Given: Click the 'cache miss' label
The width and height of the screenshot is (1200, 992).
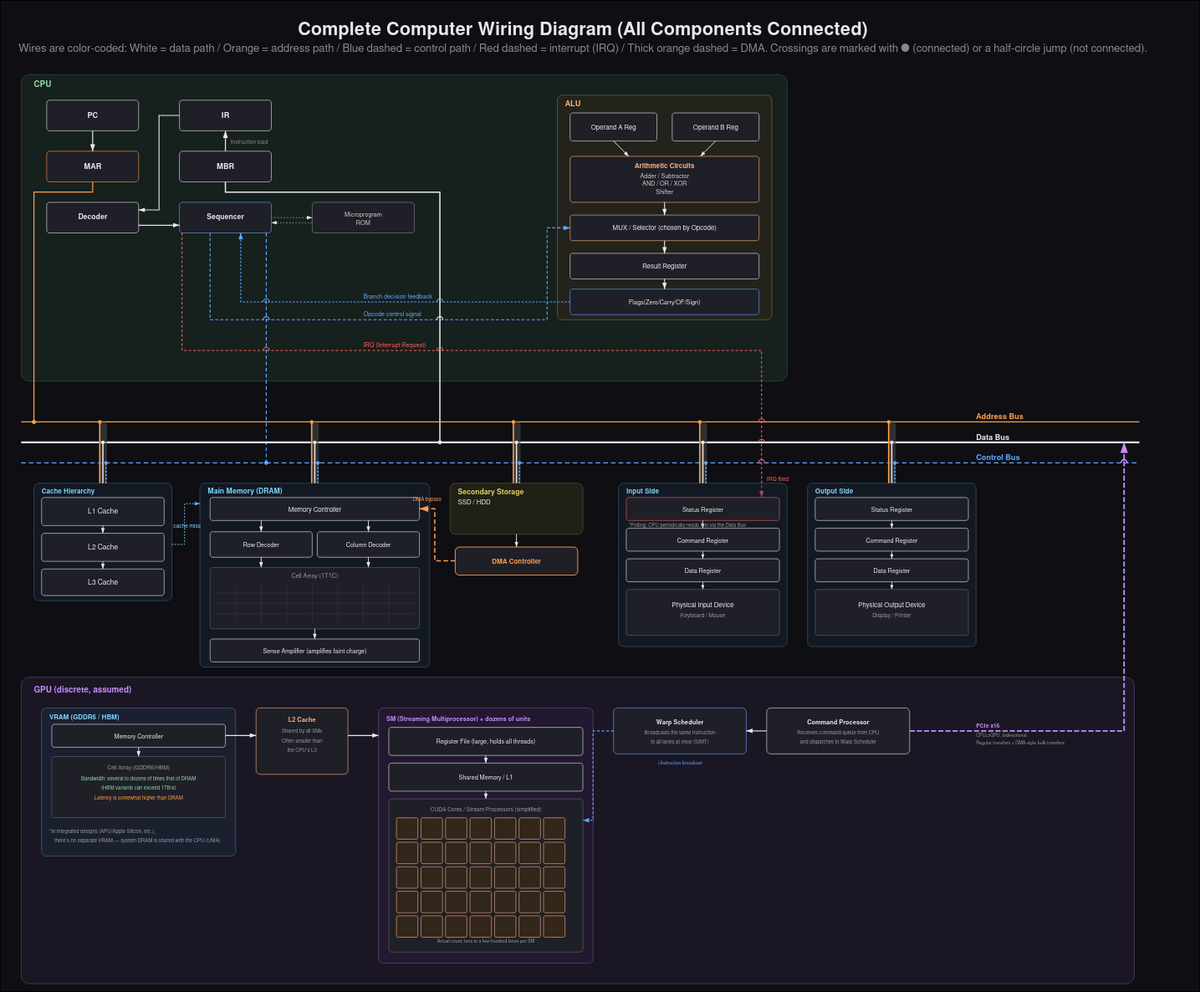Looking at the screenshot, I should pos(187,526).
